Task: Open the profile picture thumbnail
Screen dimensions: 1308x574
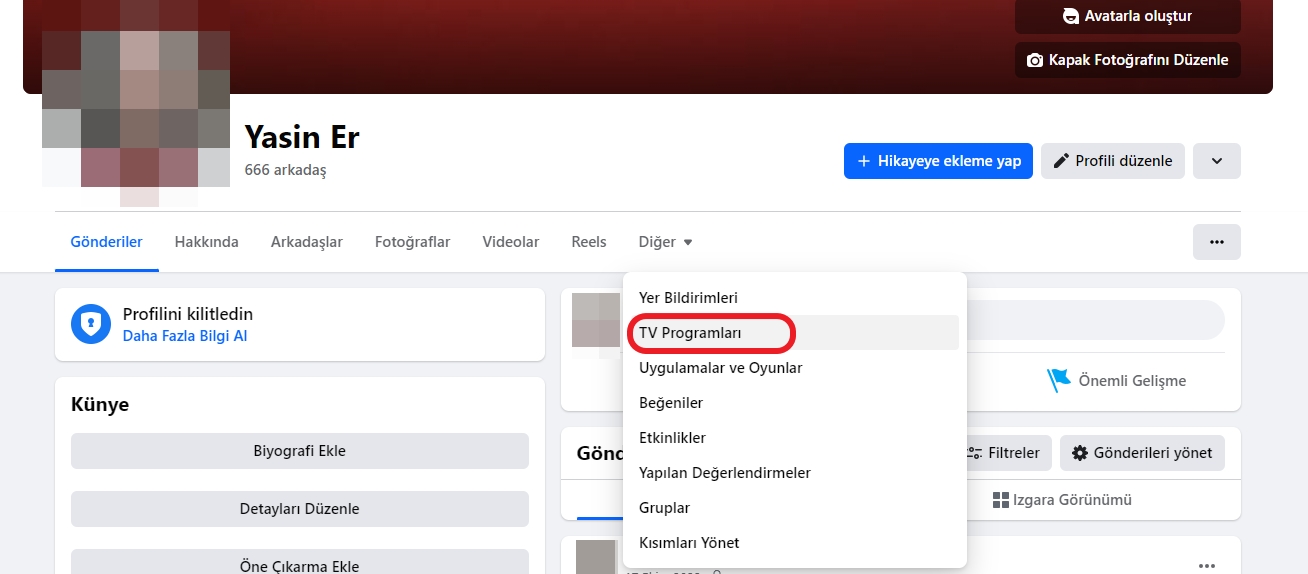Action: coord(136,108)
